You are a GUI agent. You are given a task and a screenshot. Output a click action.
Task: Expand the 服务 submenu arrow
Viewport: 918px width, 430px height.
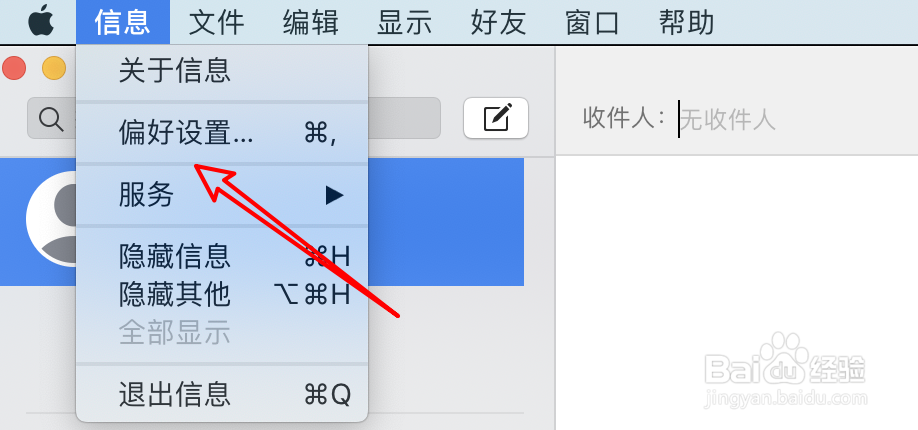pos(334,195)
